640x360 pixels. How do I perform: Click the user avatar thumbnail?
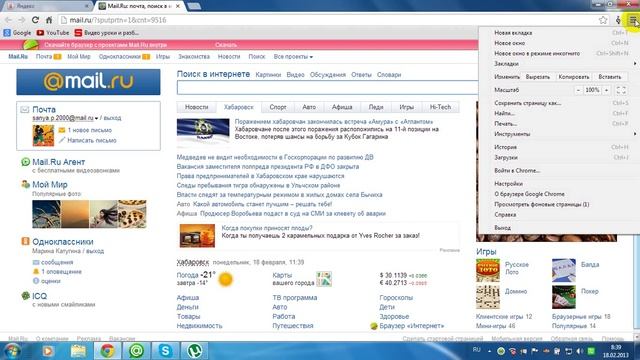pos(43,136)
